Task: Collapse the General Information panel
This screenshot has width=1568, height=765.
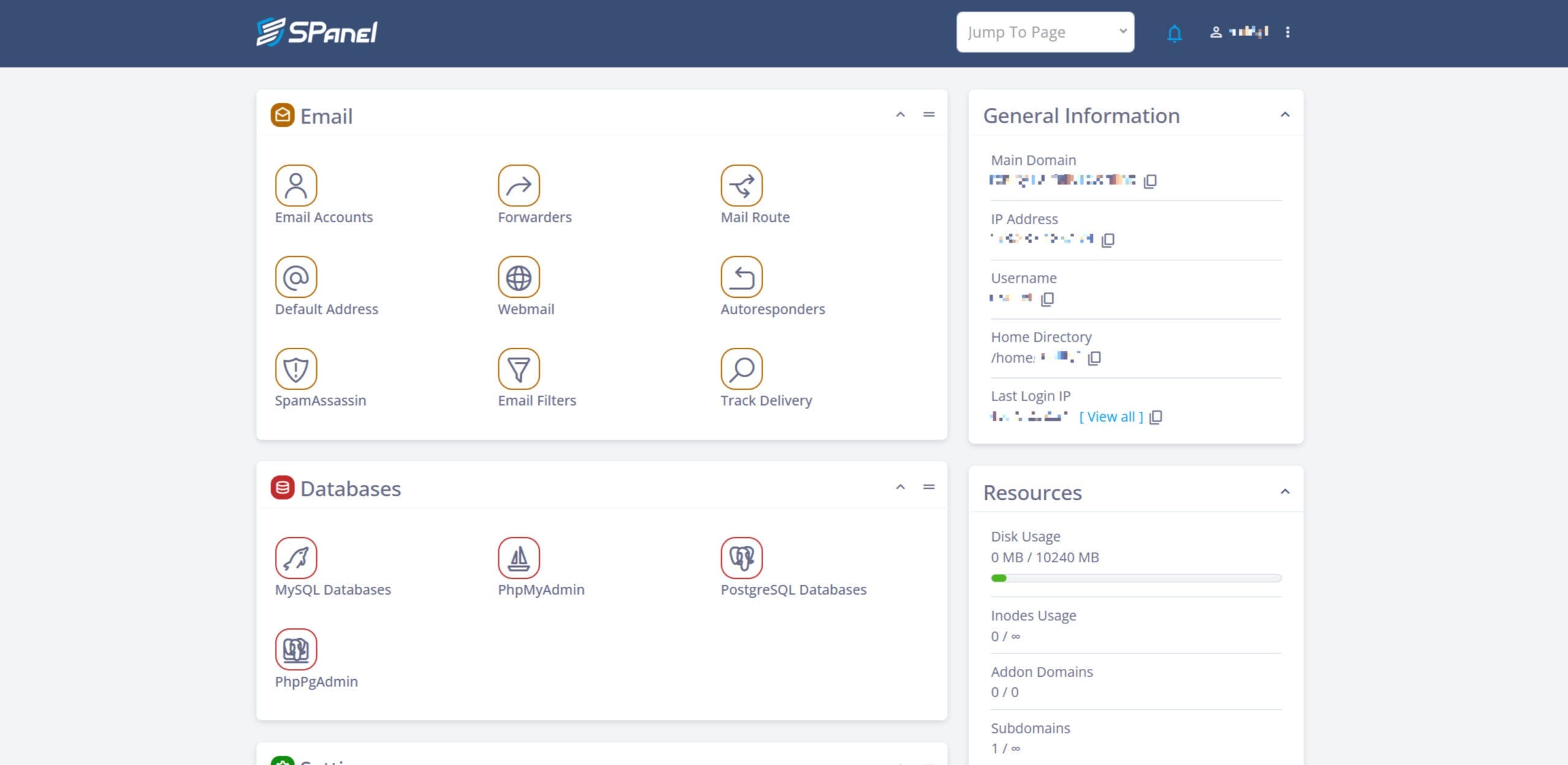Action: (x=1284, y=115)
